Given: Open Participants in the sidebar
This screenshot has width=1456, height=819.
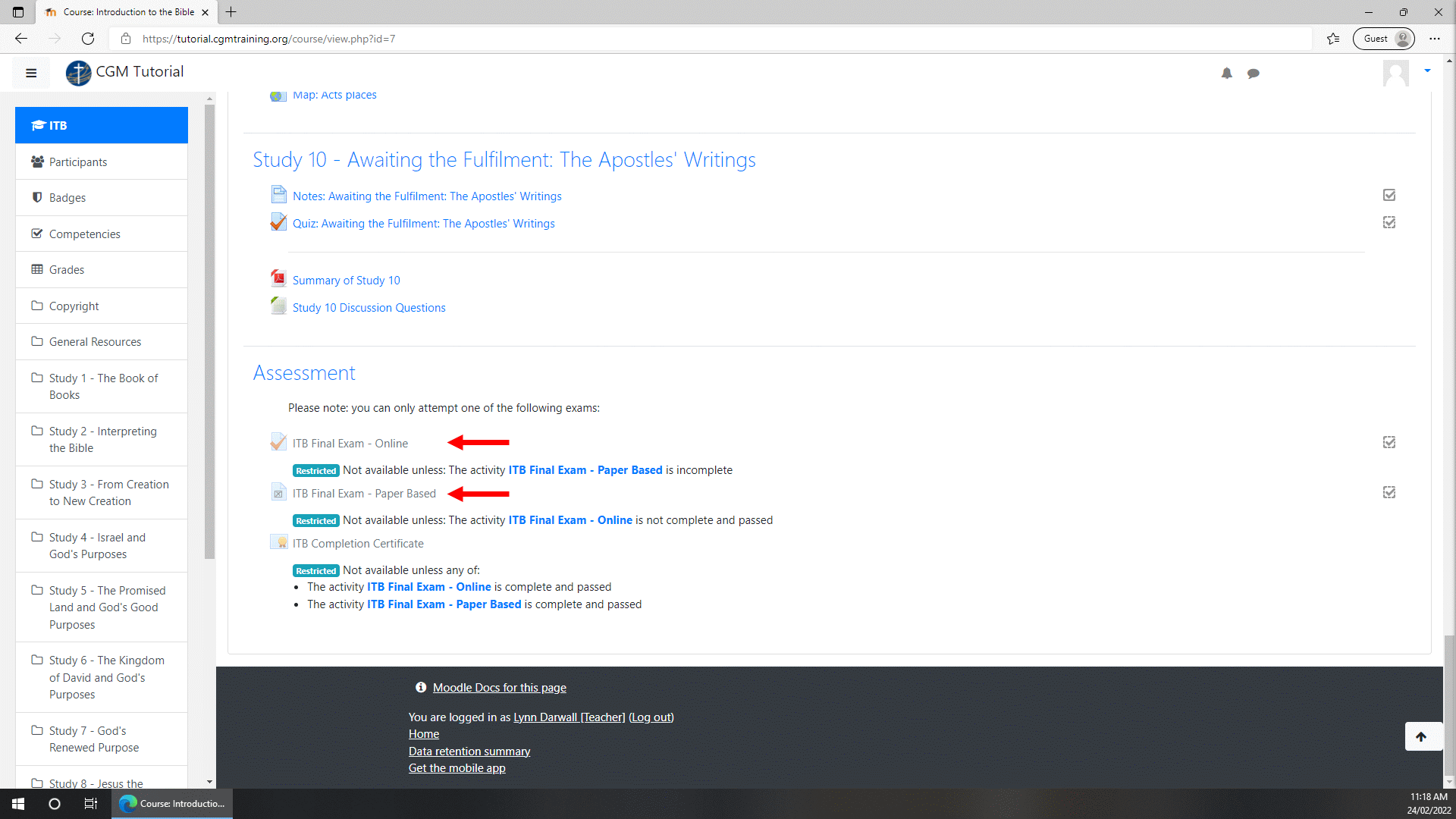Looking at the screenshot, I should click(102, 162).
